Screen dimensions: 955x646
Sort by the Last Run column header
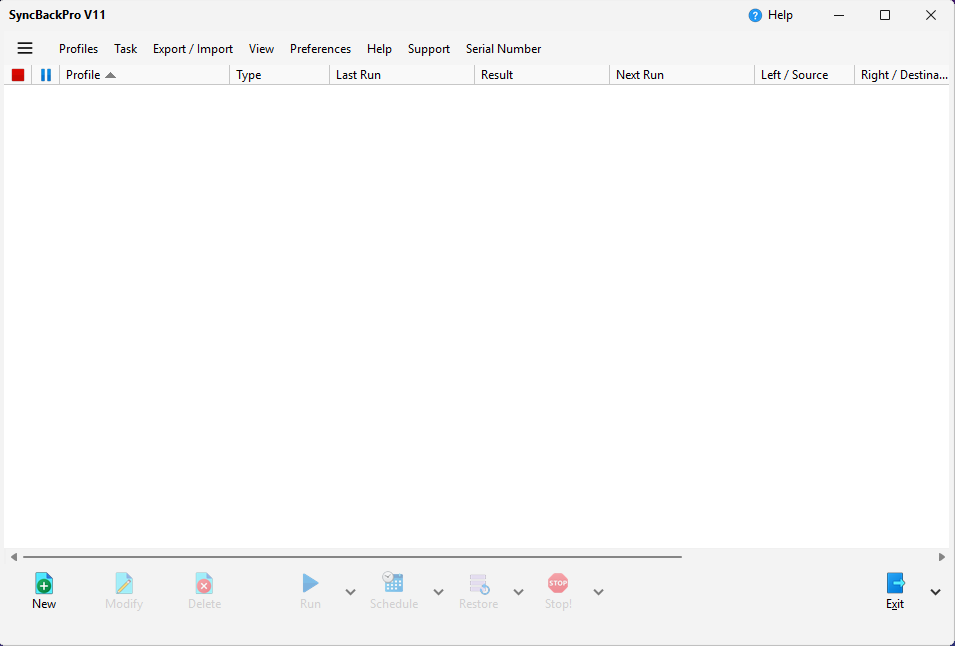[x=402, y=75]
